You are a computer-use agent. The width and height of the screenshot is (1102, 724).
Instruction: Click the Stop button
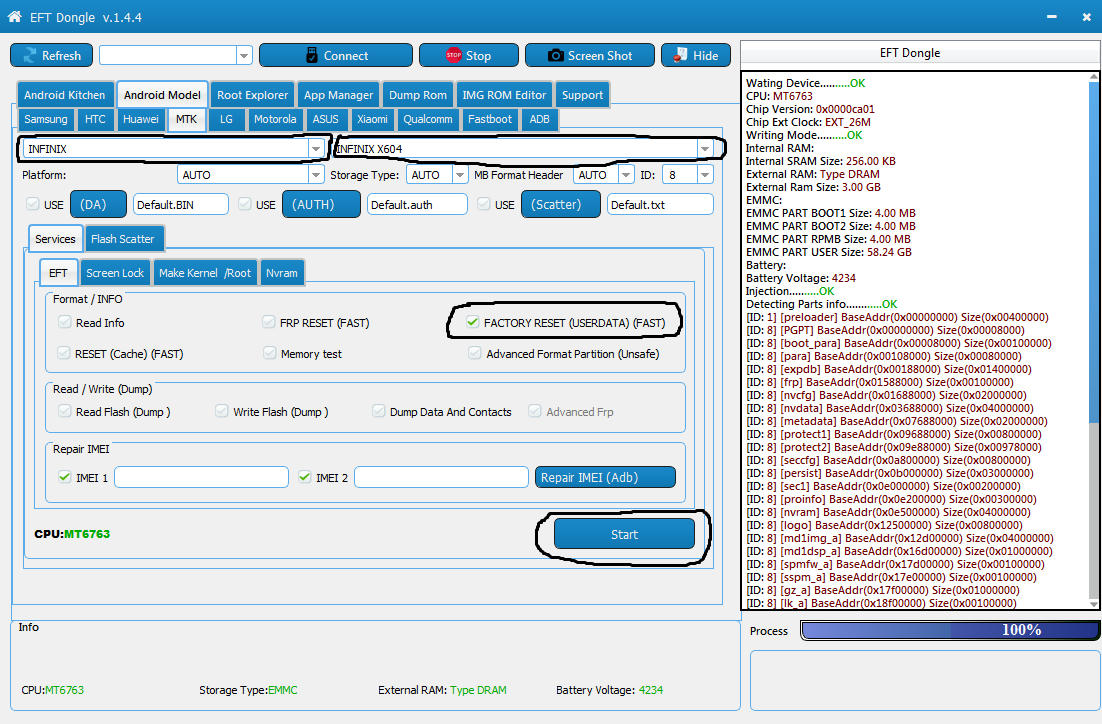click(x=469, y=56)
